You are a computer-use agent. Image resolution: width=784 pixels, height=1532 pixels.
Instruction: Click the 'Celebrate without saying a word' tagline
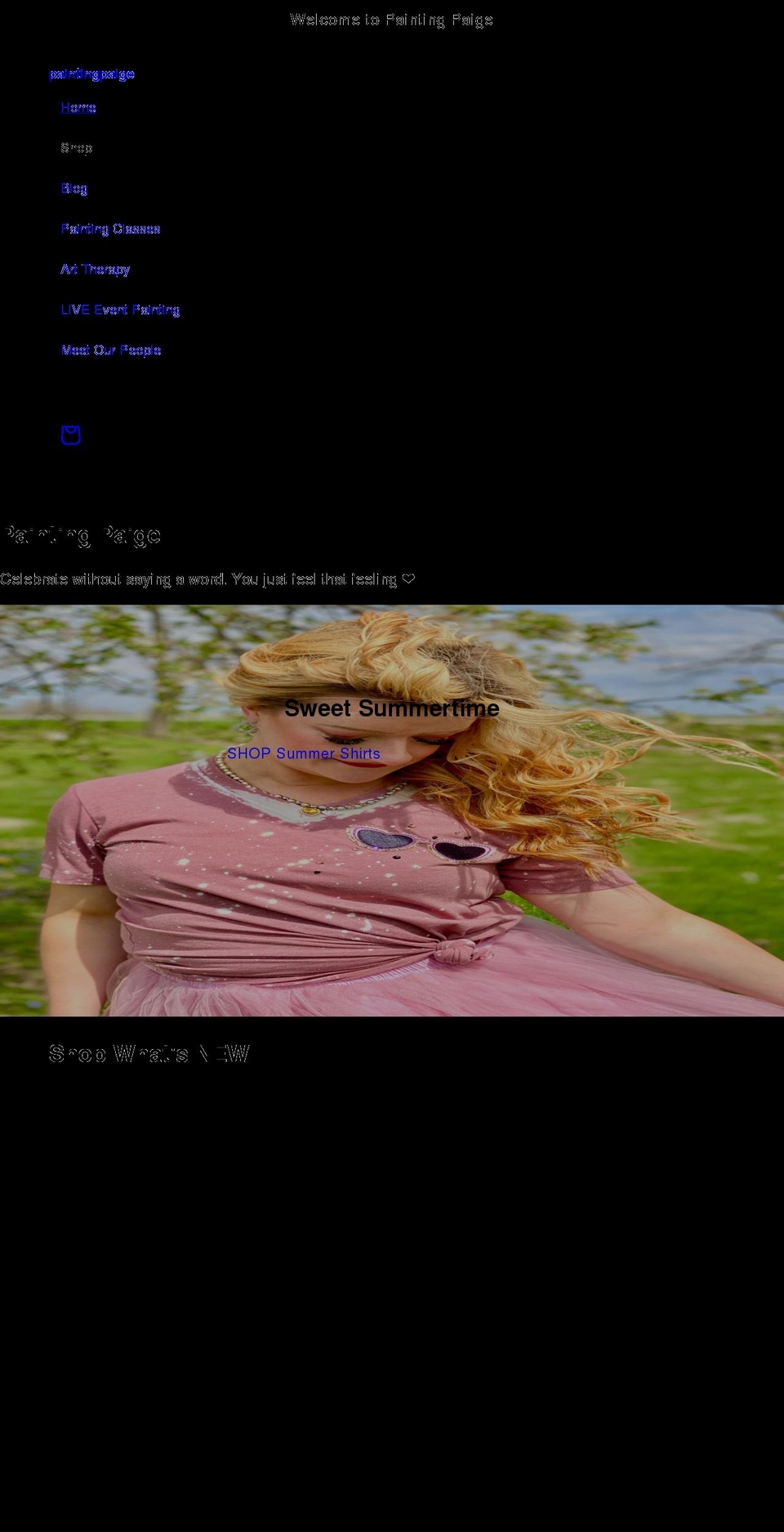207,579
